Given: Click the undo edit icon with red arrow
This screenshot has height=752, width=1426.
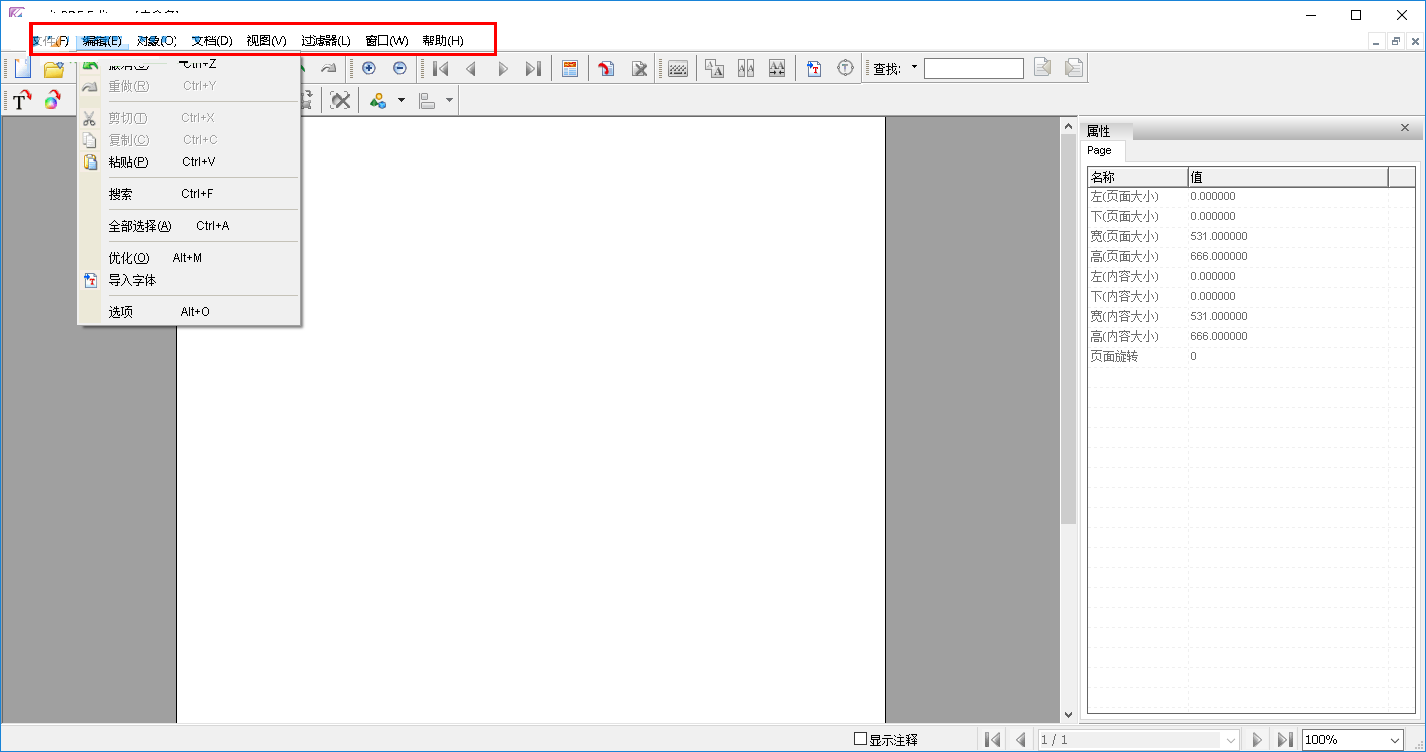Looking at the screenshot, I should point(606,68).
